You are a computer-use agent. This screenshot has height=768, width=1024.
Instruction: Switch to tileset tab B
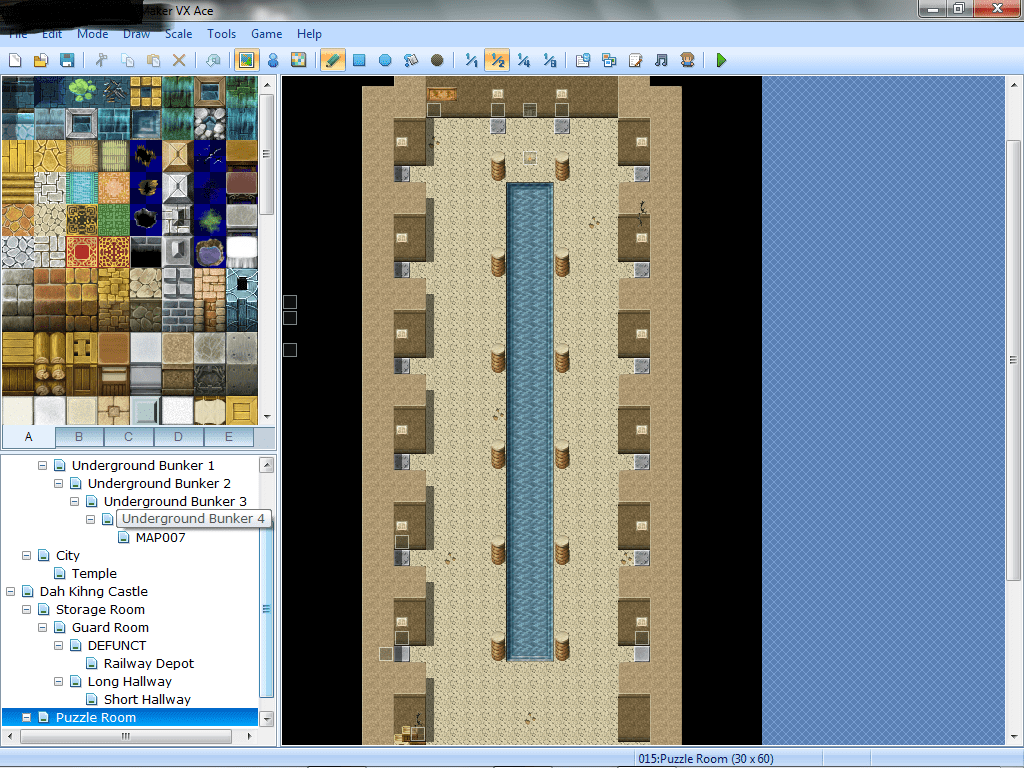point(79,437)
